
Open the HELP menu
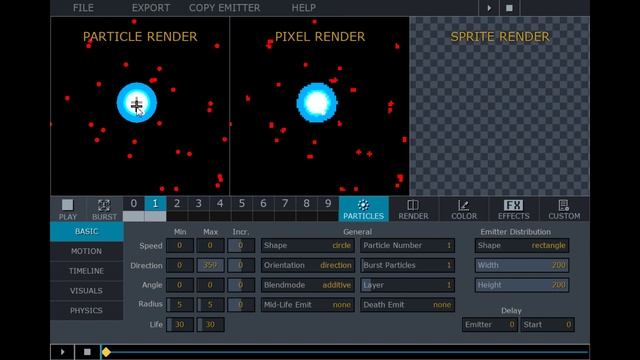[x=303, y=8]
